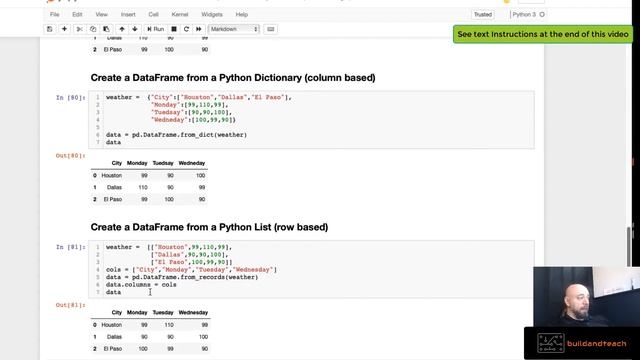This screenshot has height=360, width=640.
Task: Open the Cell menu
Action: (153, 14)
